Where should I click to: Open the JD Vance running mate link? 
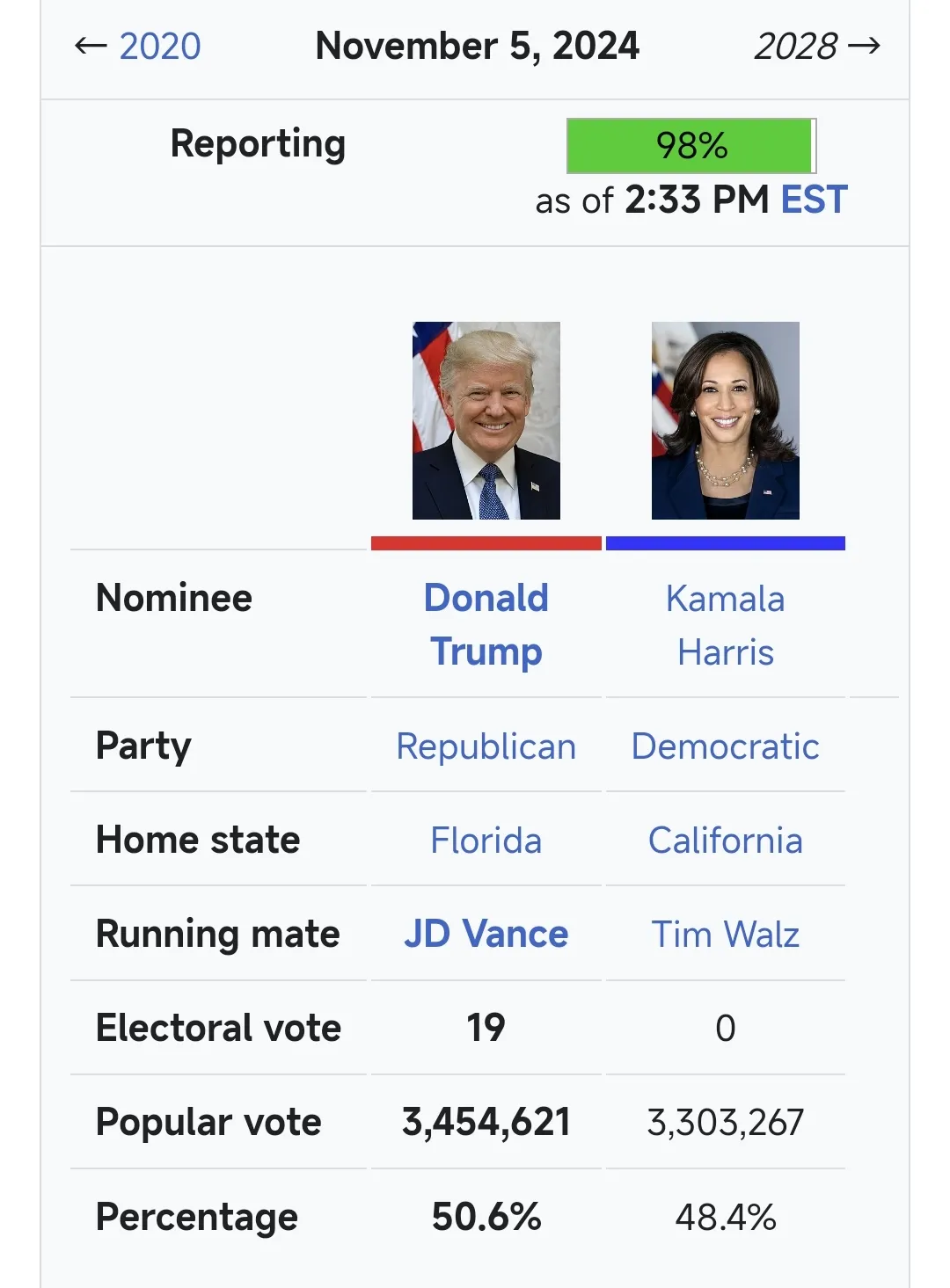click(x=486, y=934)
